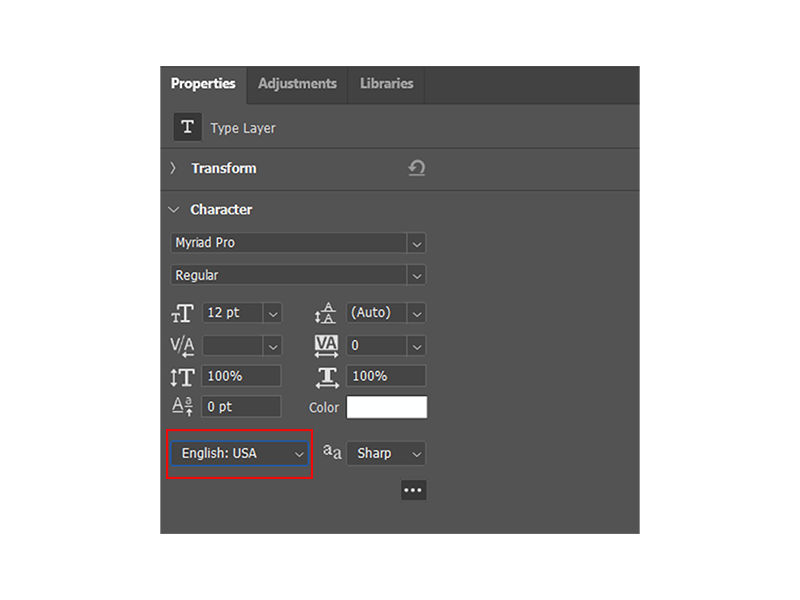Click the anti-aliasing icon beside Sharp
Image resolution: width=800 pixels, height=600 pixels.
click(333, 453)
